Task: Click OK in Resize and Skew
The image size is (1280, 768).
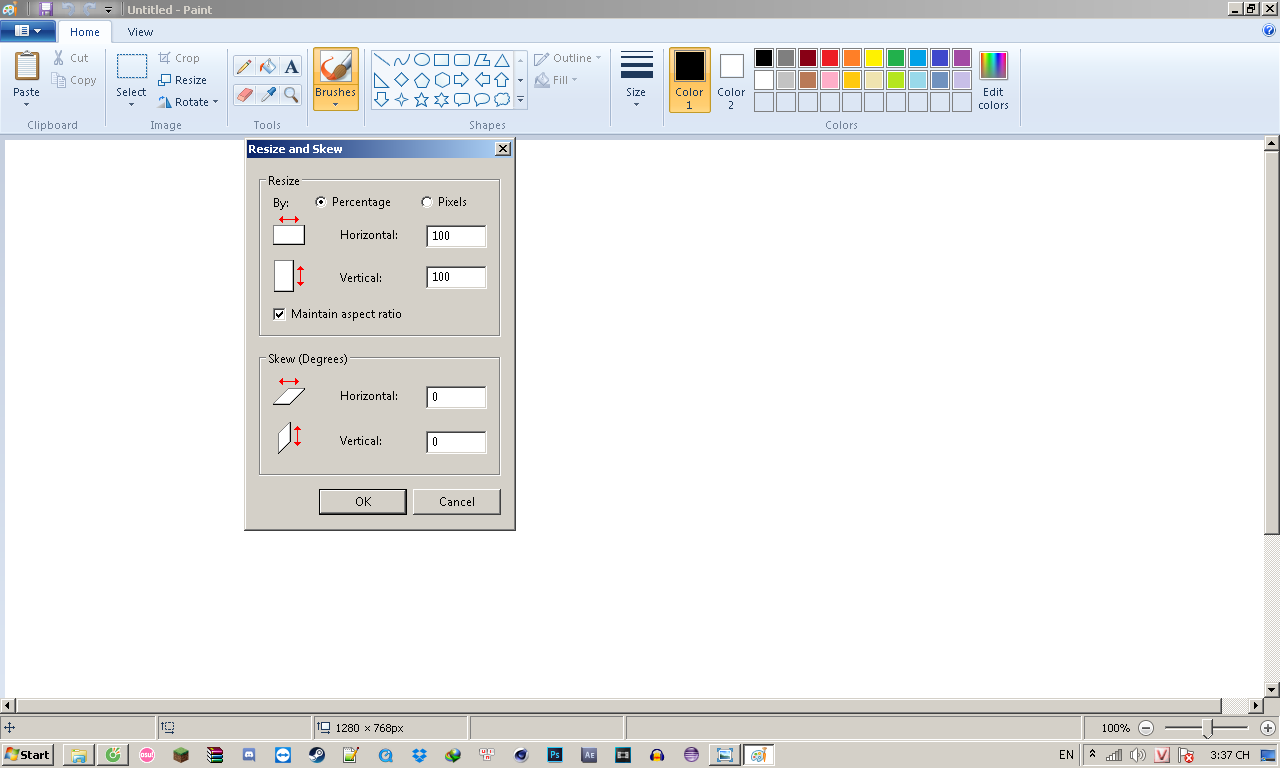Action: 362,502
